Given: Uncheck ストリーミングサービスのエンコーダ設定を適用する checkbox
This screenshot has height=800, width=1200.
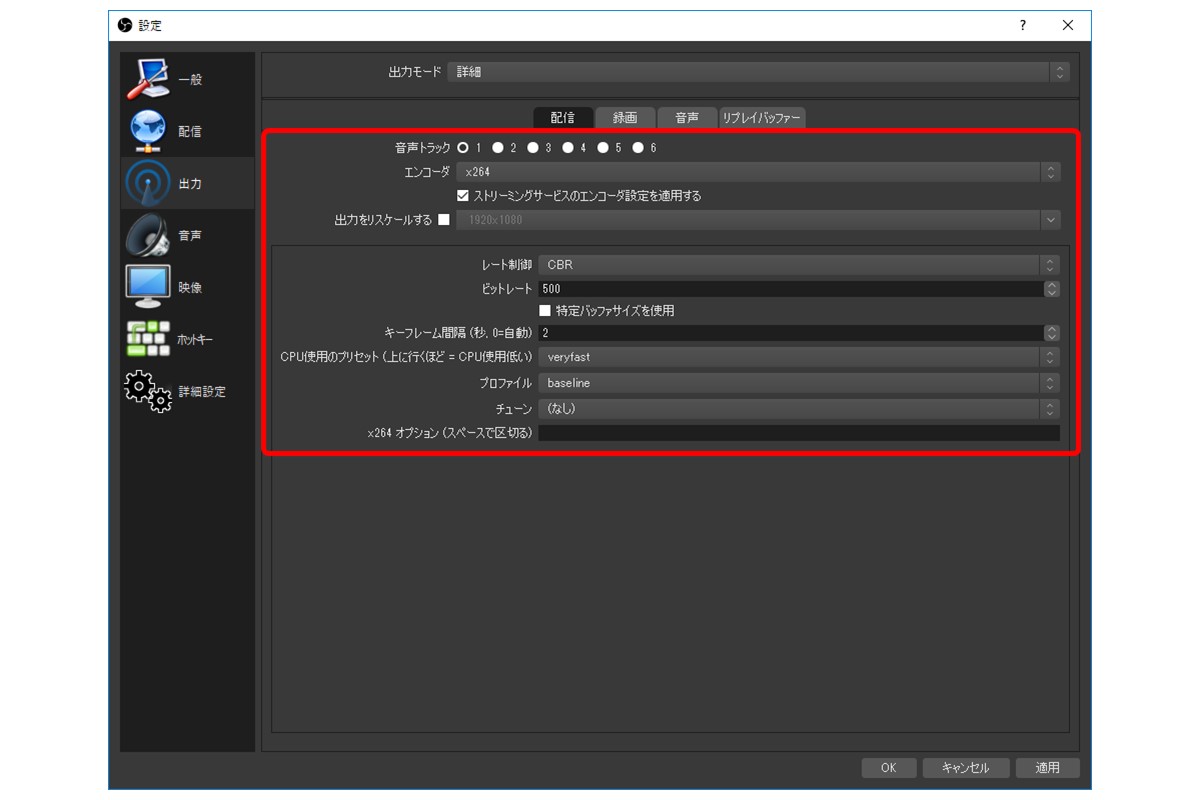Looking at the screenshot, I should tap(463, 196).
